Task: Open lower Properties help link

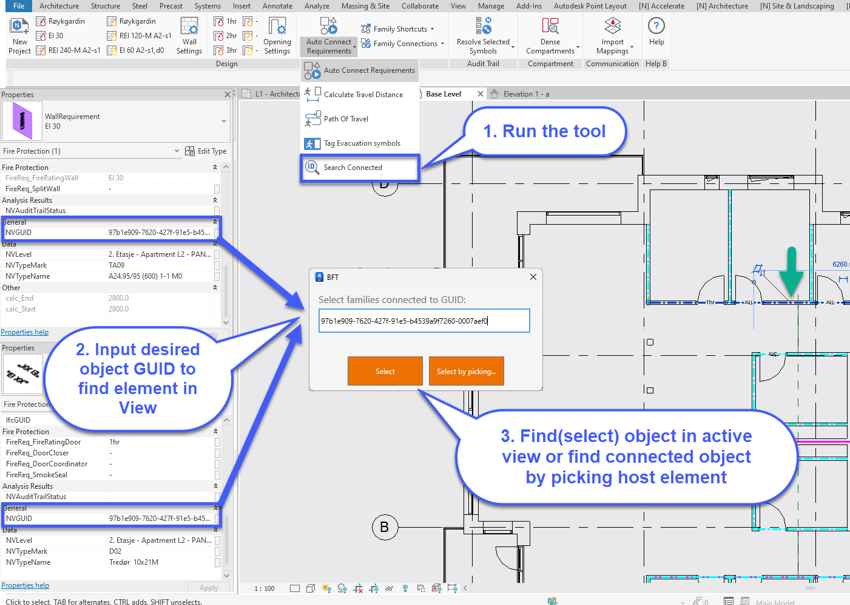Action: [x=25, y=585]
